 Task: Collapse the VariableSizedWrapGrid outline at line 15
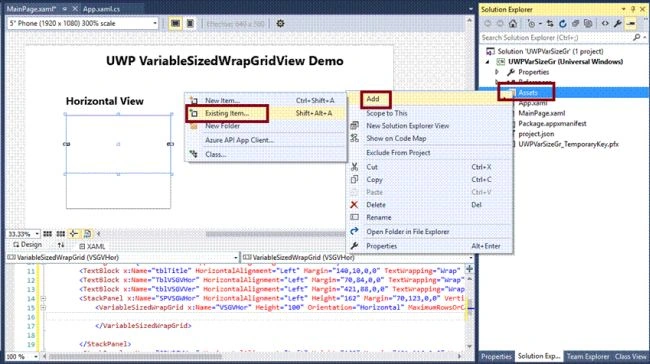[x=43, y=308]
